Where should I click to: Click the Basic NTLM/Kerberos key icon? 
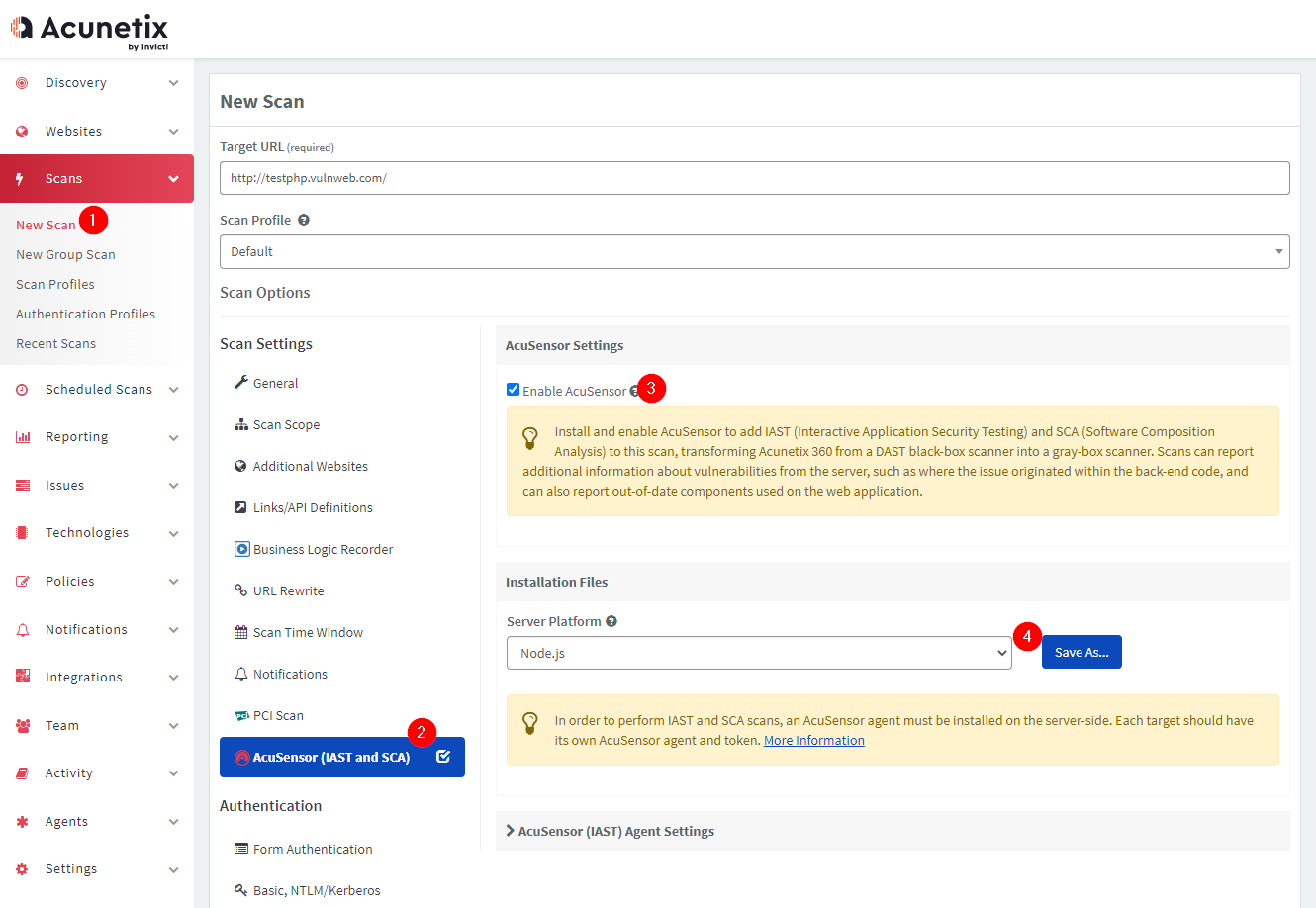coord(240,890)
